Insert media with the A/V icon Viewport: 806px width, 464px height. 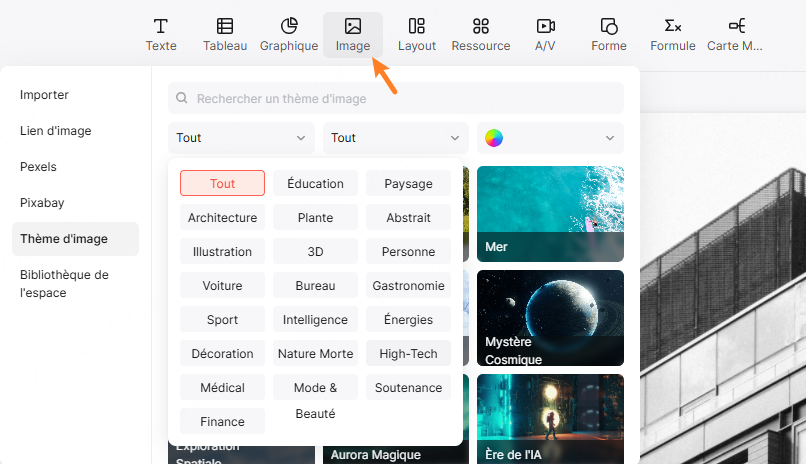coord(545,27)
